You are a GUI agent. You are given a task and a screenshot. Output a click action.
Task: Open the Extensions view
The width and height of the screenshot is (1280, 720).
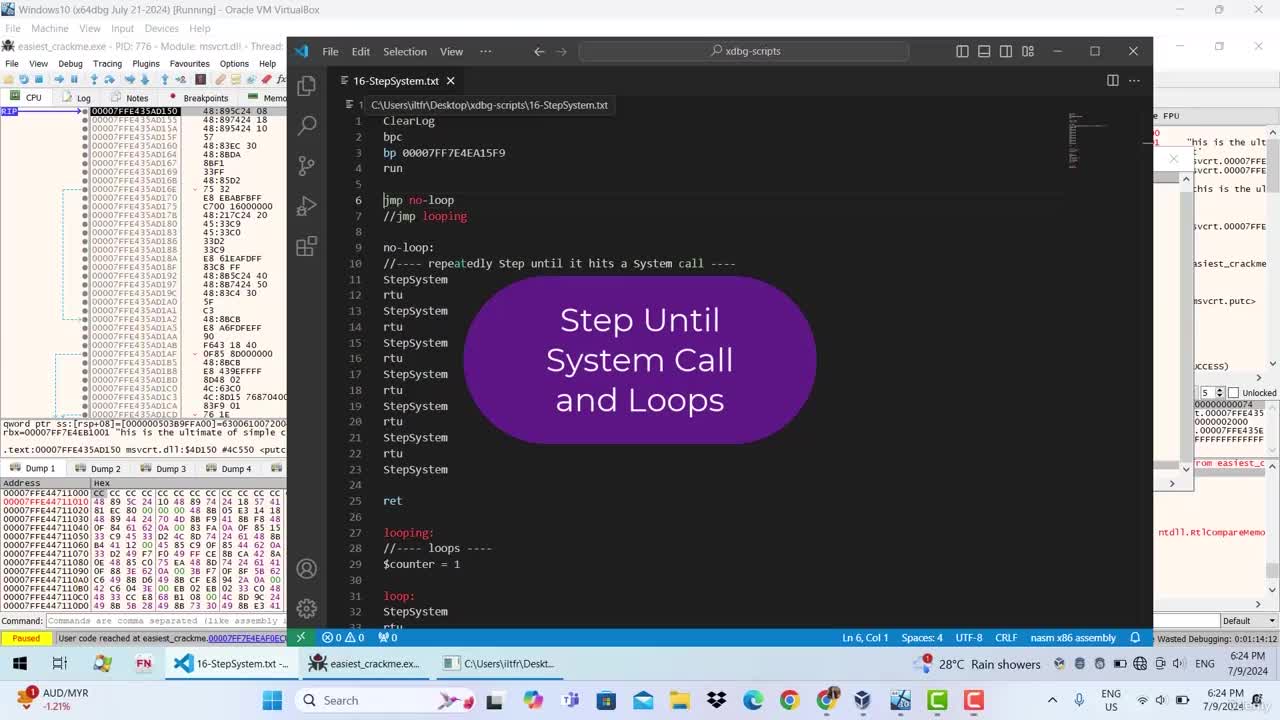pos(307,246)
